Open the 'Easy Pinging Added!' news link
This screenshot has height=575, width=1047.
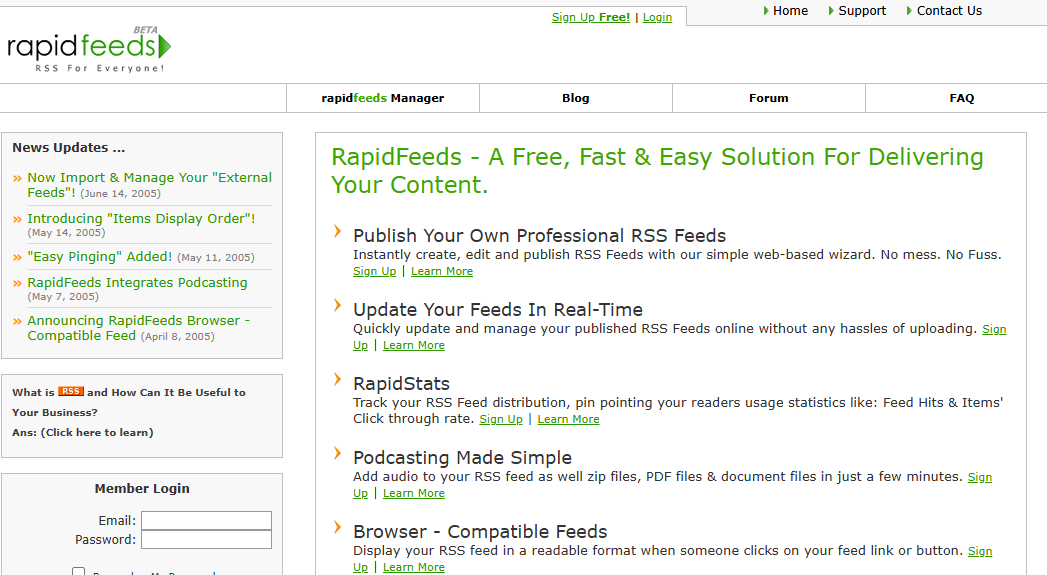pyautogui.click(x=99, y=256)
